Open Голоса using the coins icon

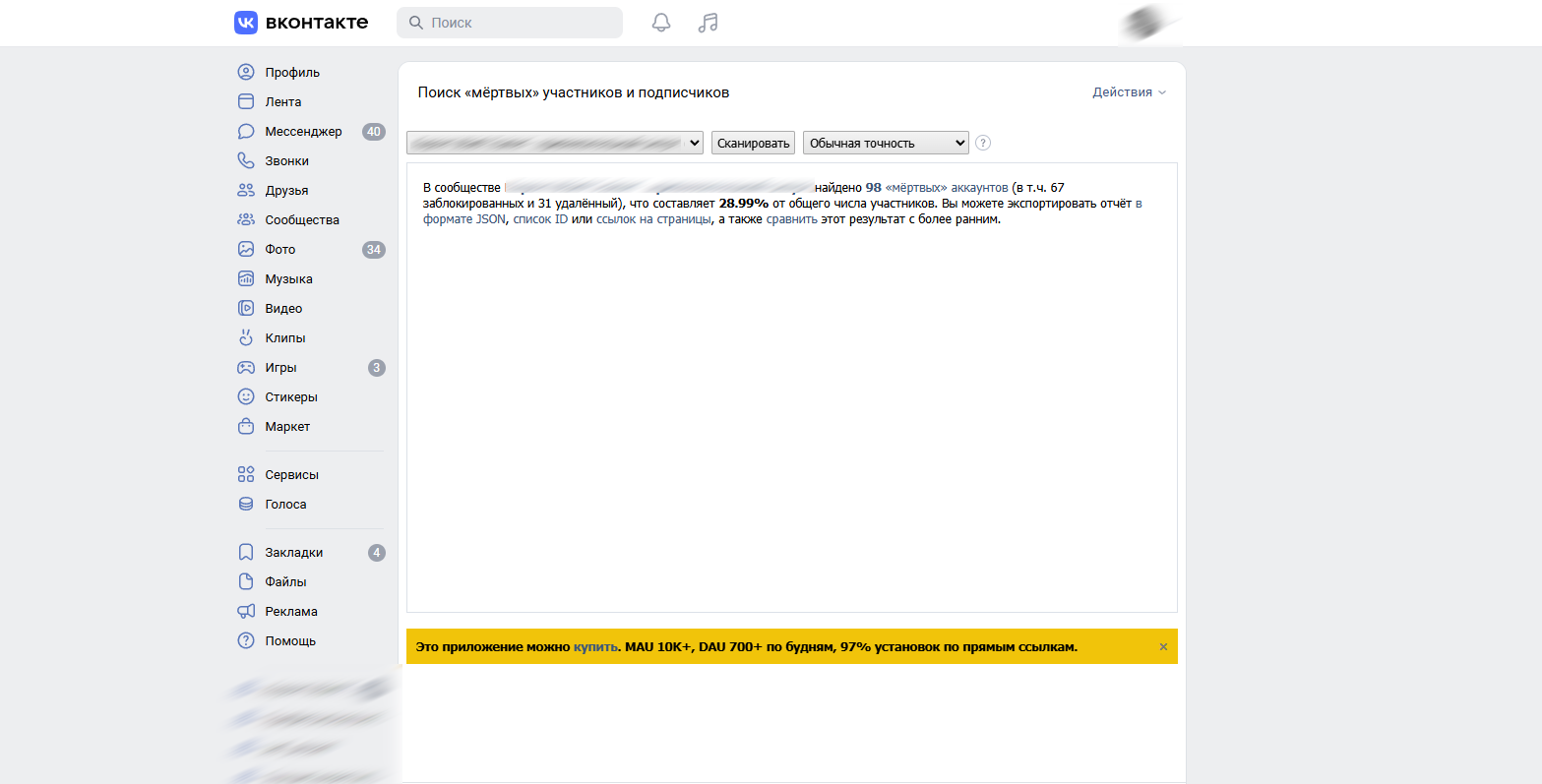pyautogui.click(x=244, y=504)
